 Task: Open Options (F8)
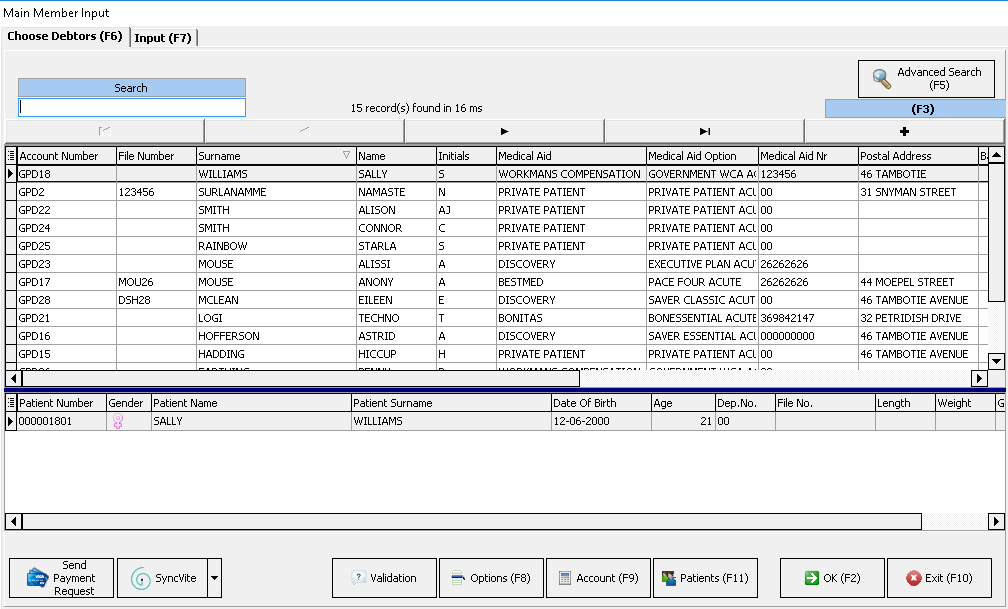[x=491, y=578]
